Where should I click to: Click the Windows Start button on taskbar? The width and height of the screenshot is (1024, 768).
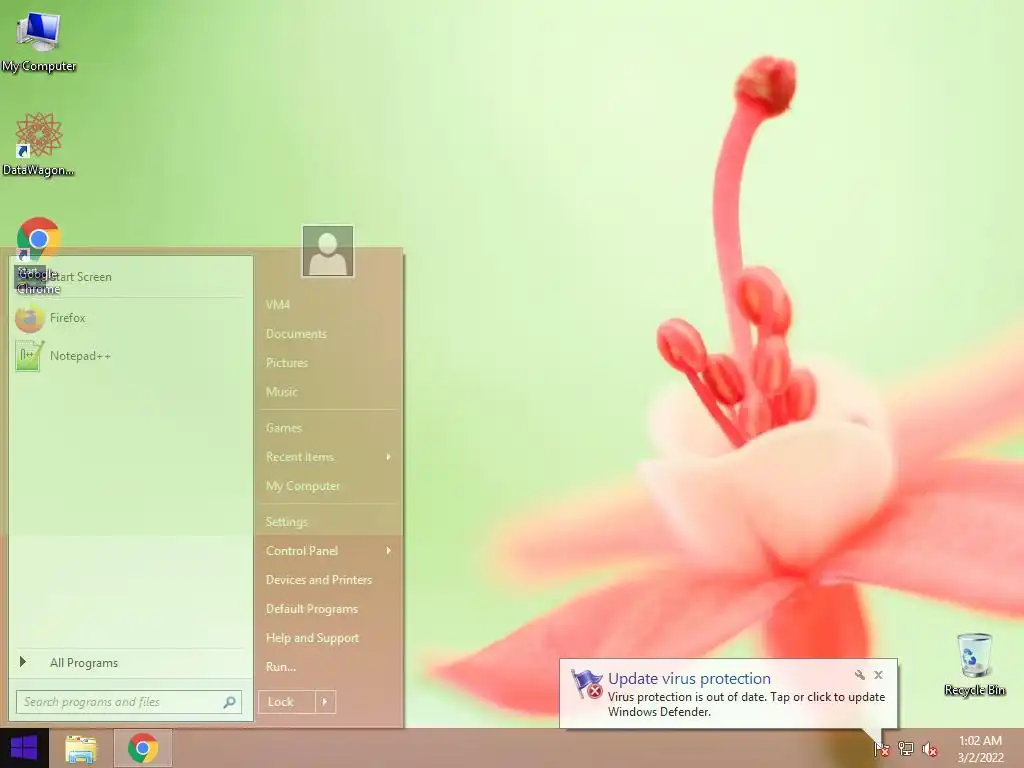[x=24, y=748]
